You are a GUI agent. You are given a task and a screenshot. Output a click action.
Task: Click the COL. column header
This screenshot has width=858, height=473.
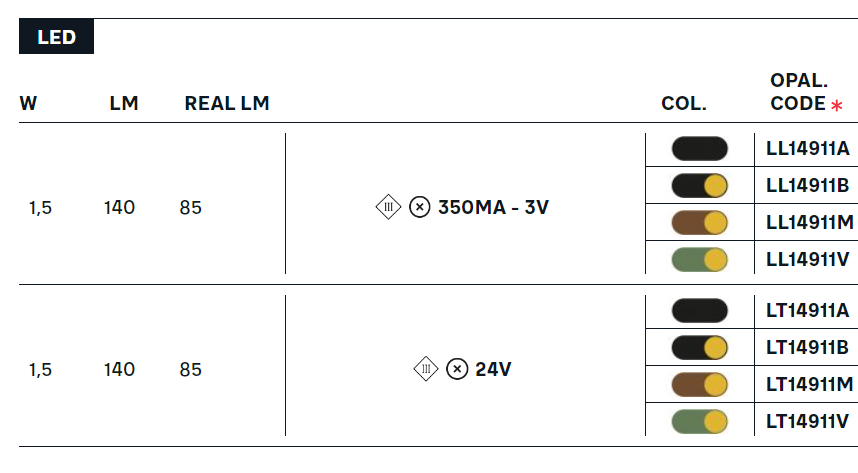click(684, 103)
